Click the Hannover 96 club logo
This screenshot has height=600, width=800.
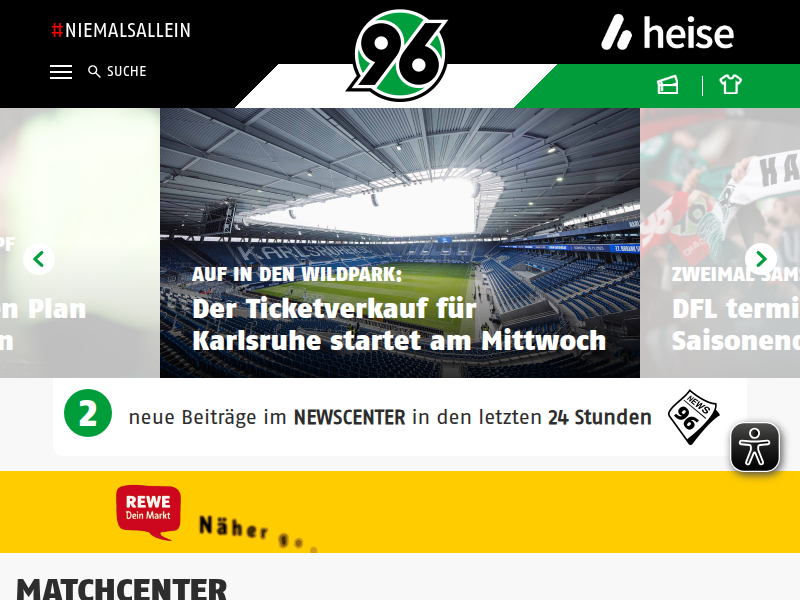pos(398,55)
